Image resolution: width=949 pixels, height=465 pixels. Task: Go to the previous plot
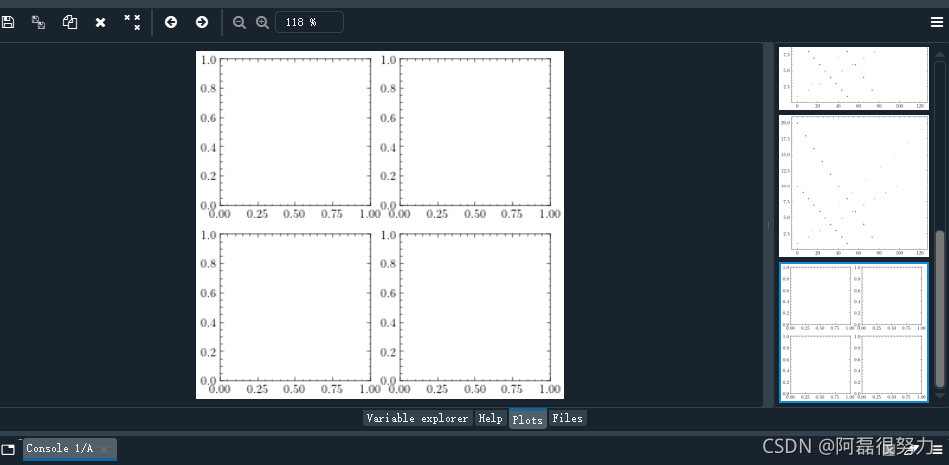171,22
